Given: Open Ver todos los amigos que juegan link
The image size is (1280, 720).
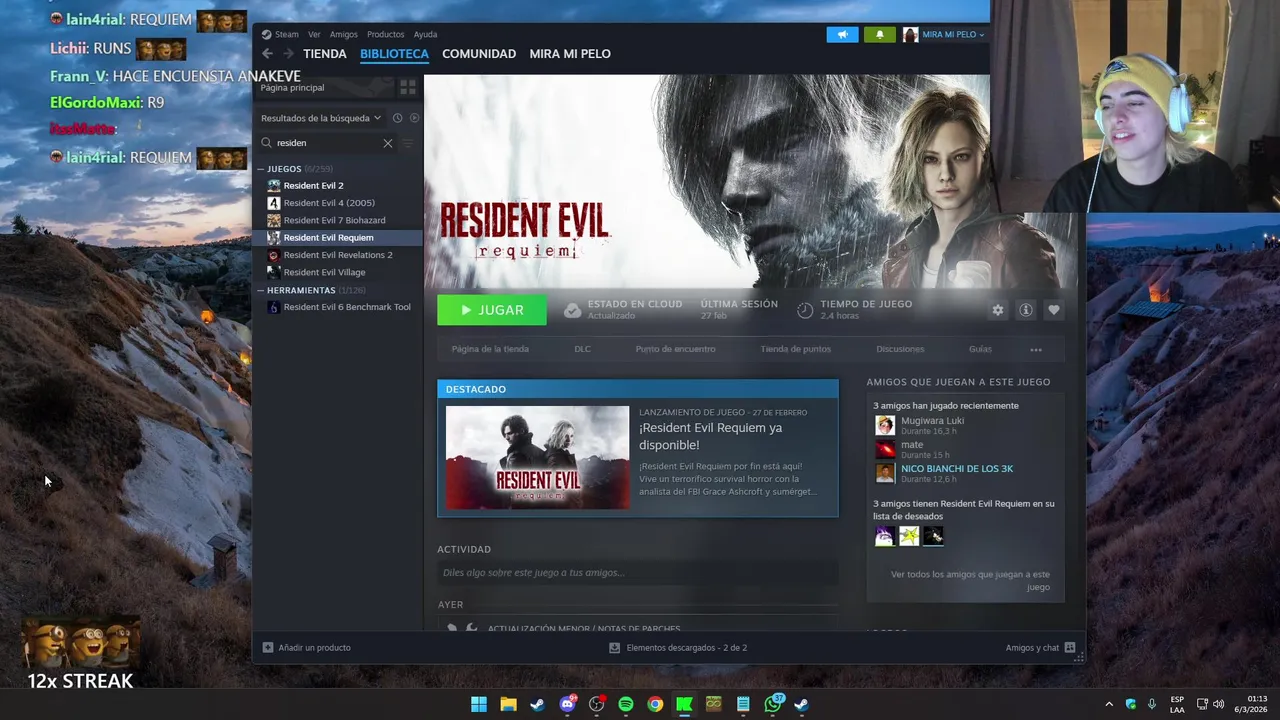Looking at the screenshot, I should coord(970,581).
